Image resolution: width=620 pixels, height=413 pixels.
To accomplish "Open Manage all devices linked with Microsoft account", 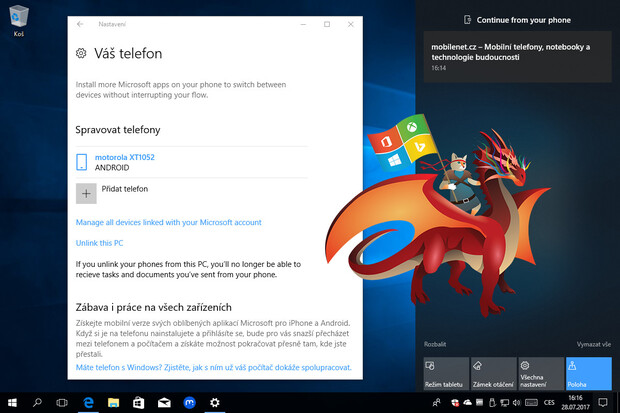I will pos(168,222).
